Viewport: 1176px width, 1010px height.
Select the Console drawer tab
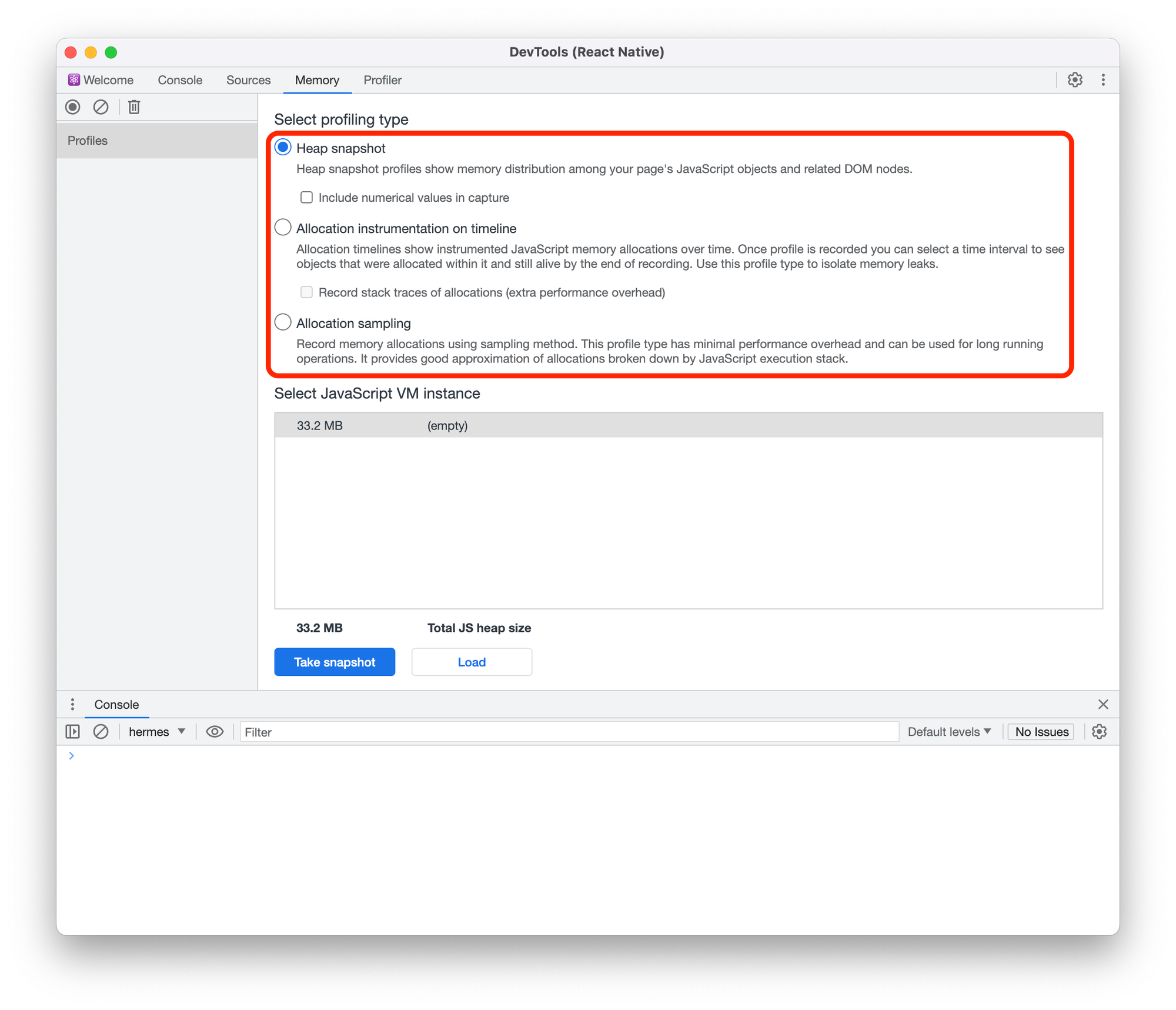pos(116,704)
